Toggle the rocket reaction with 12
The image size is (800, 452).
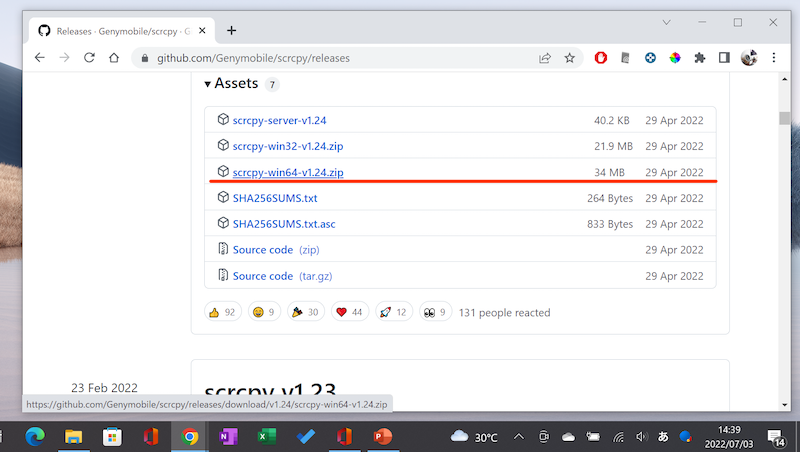pos(392,312)
